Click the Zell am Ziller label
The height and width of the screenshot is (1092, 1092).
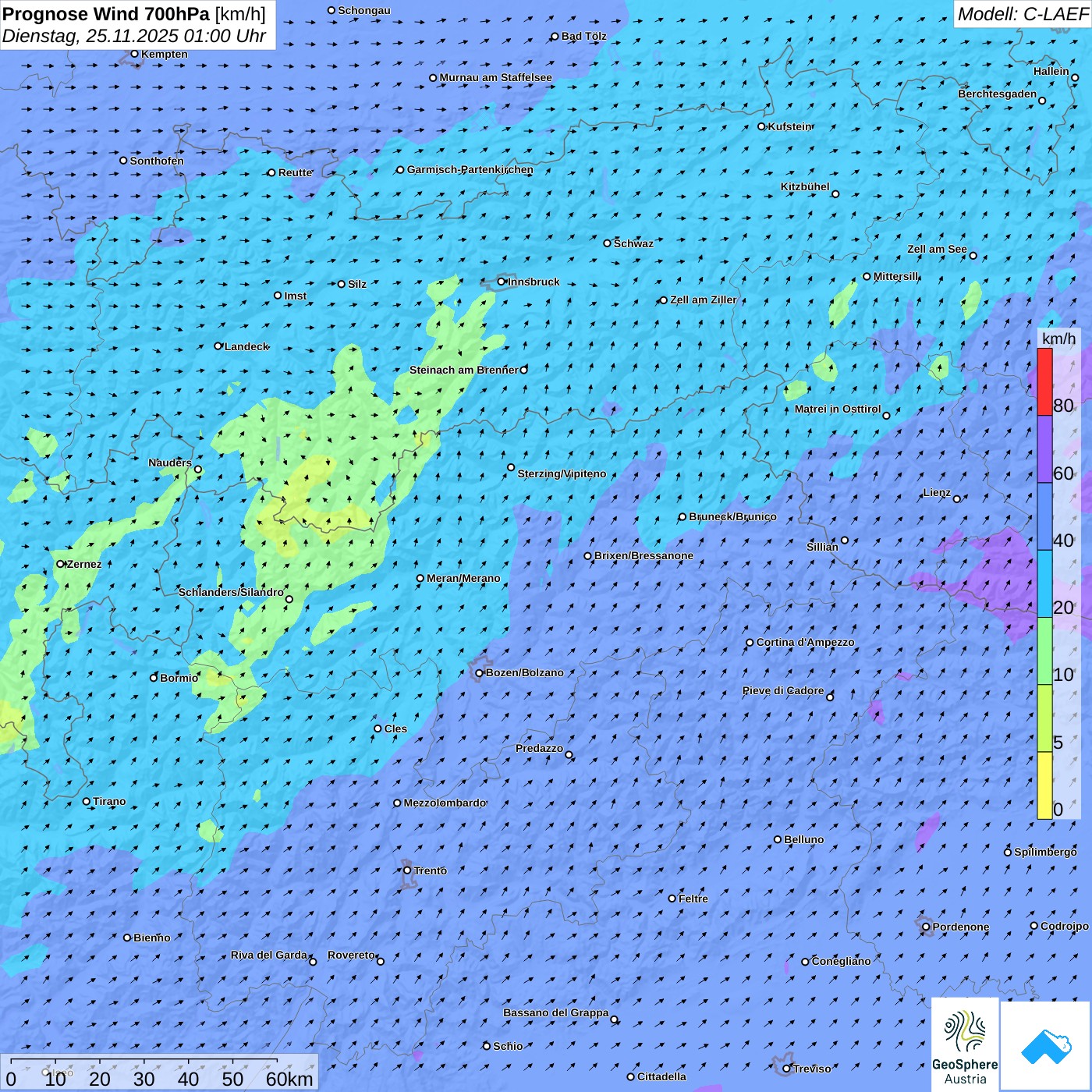pos(703,300)
